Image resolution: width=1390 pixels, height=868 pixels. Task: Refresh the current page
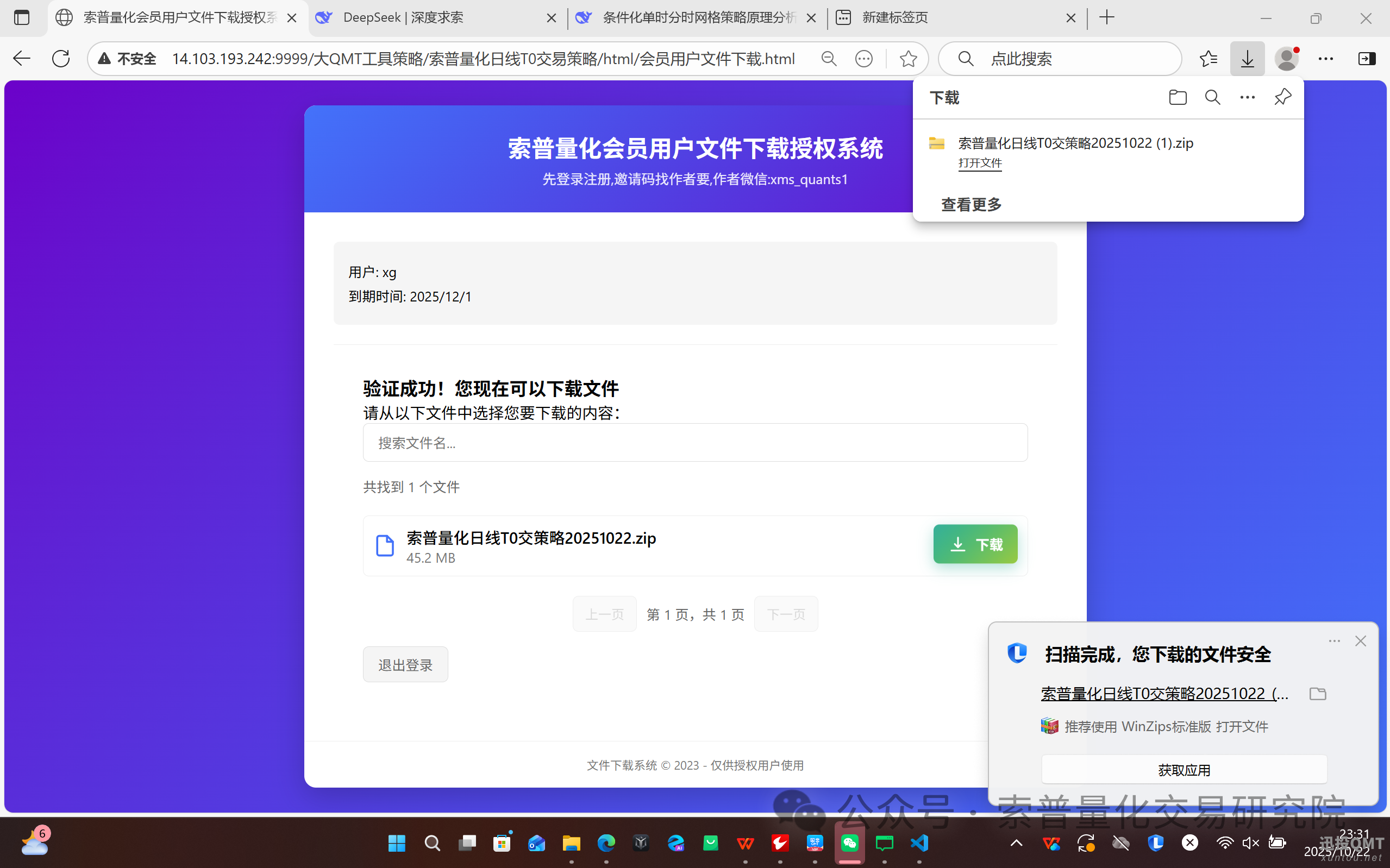pyautogui.click(x=61, y=59)
